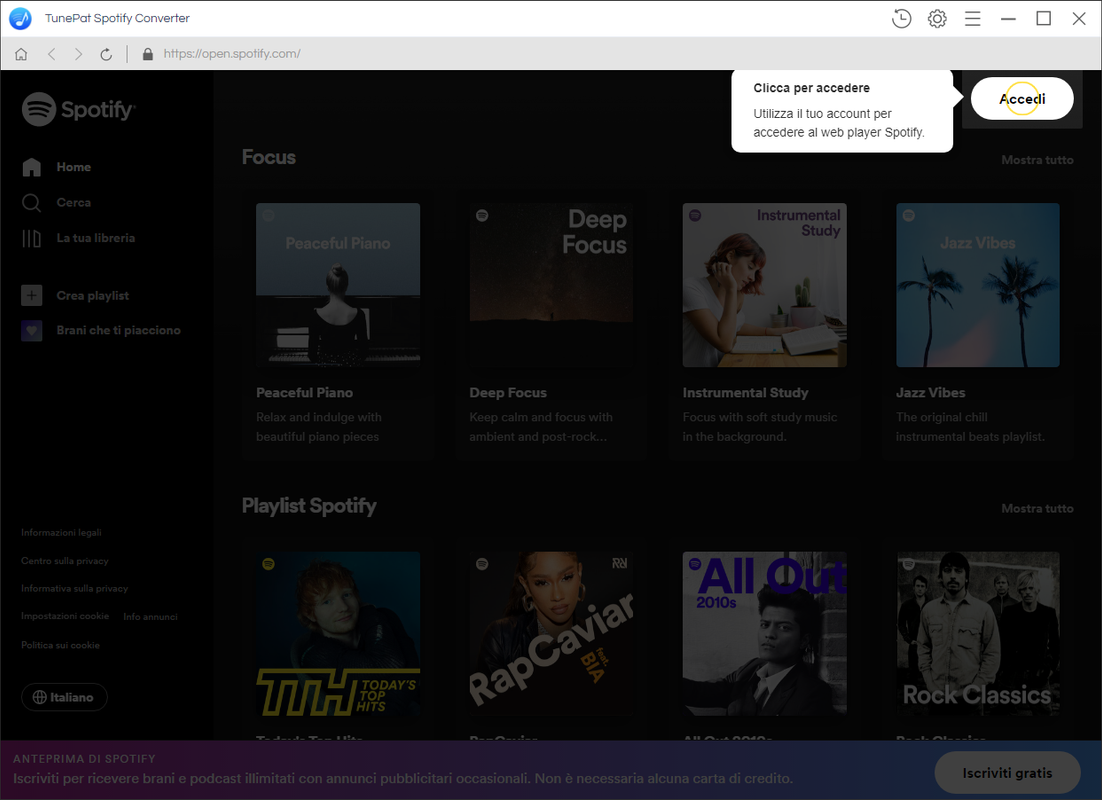This screenshot has height=800, width=1102.
Task: Open Rock Classics playlist cover
Action: click(978, 633)
